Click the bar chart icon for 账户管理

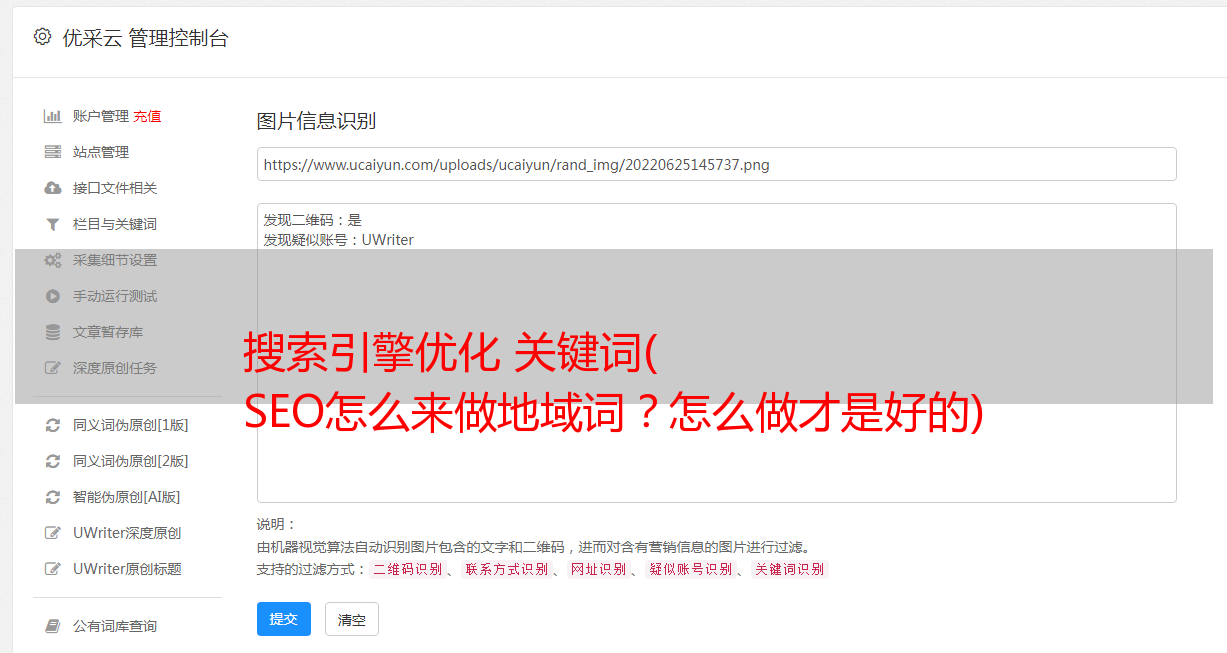pos(53,116)
